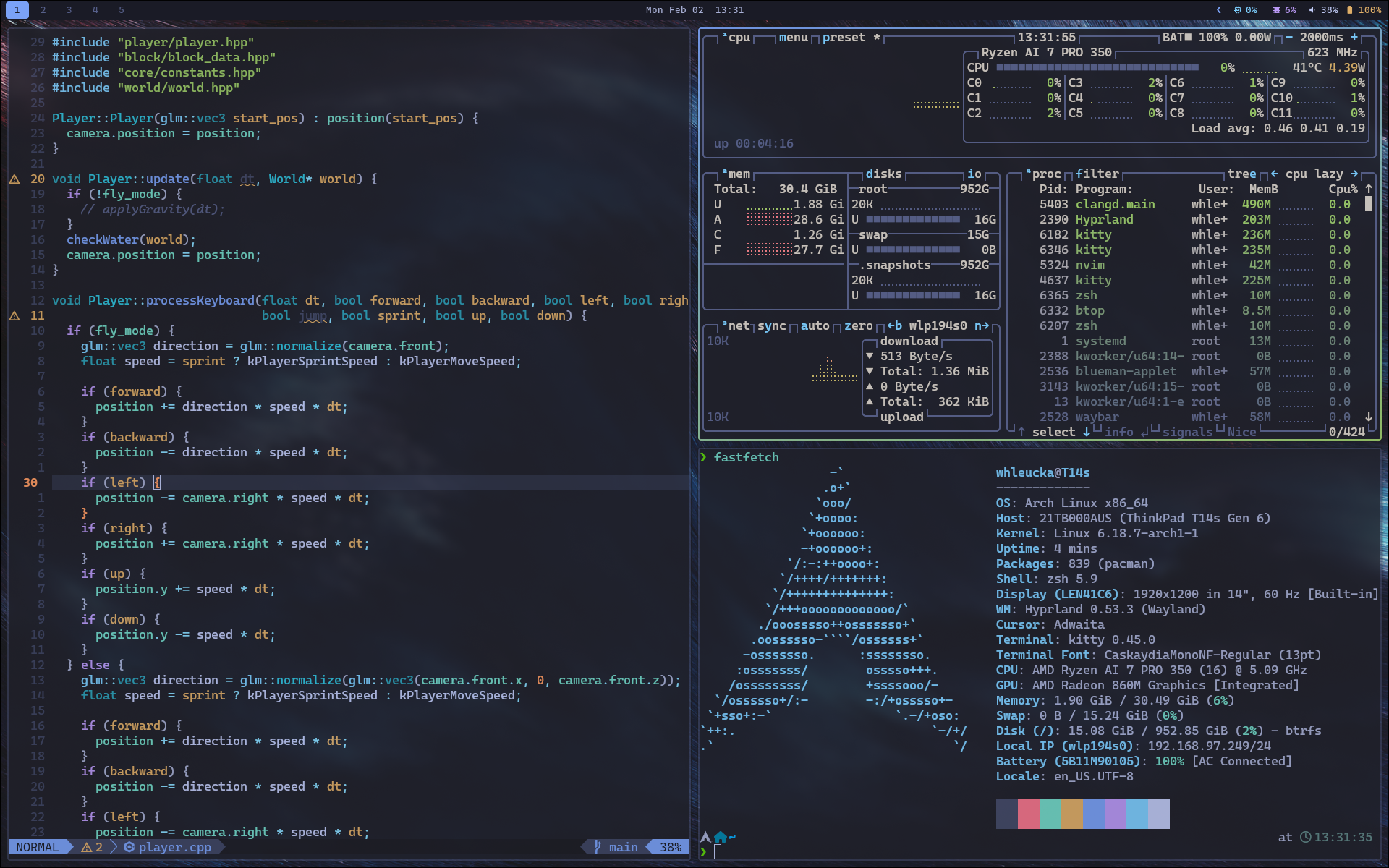Toggle zero in the net panel
Viewport: 1389px width, 868px height.
point(860,326)
